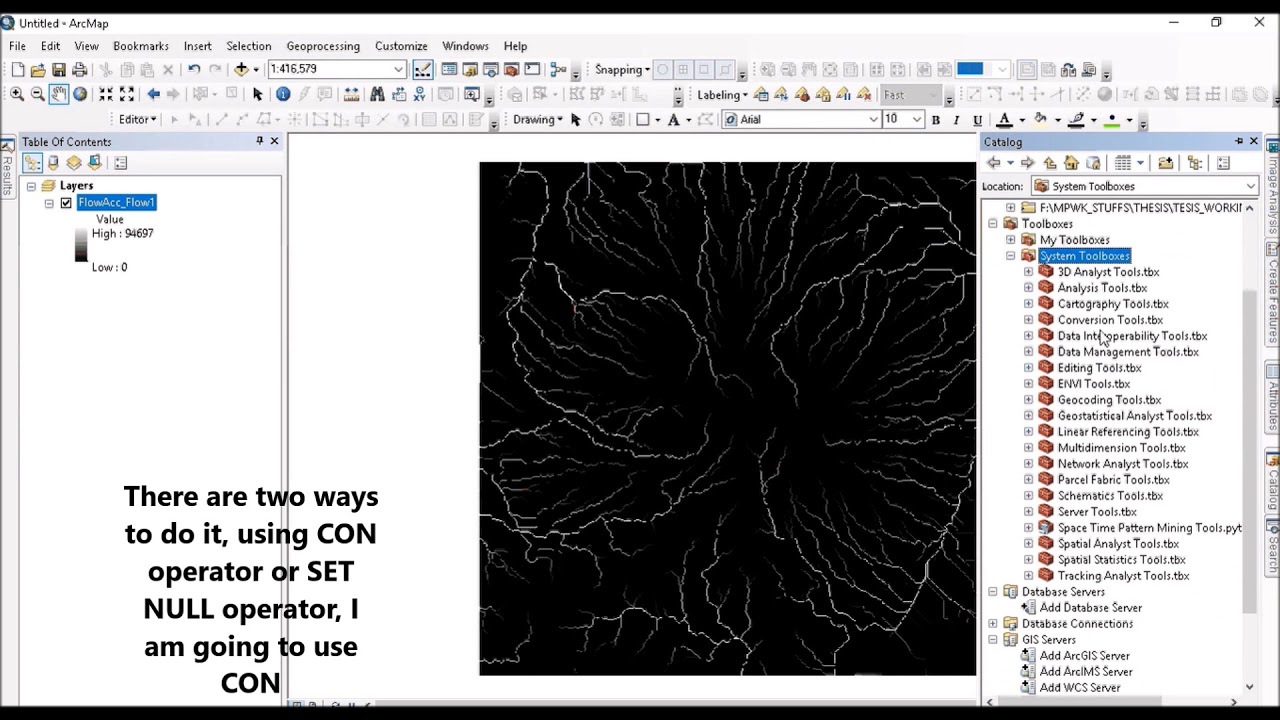The height and width of the screenshot is (720, 1280).
Task: Toggle Italic text formatting
Action: tap(956, 120)
